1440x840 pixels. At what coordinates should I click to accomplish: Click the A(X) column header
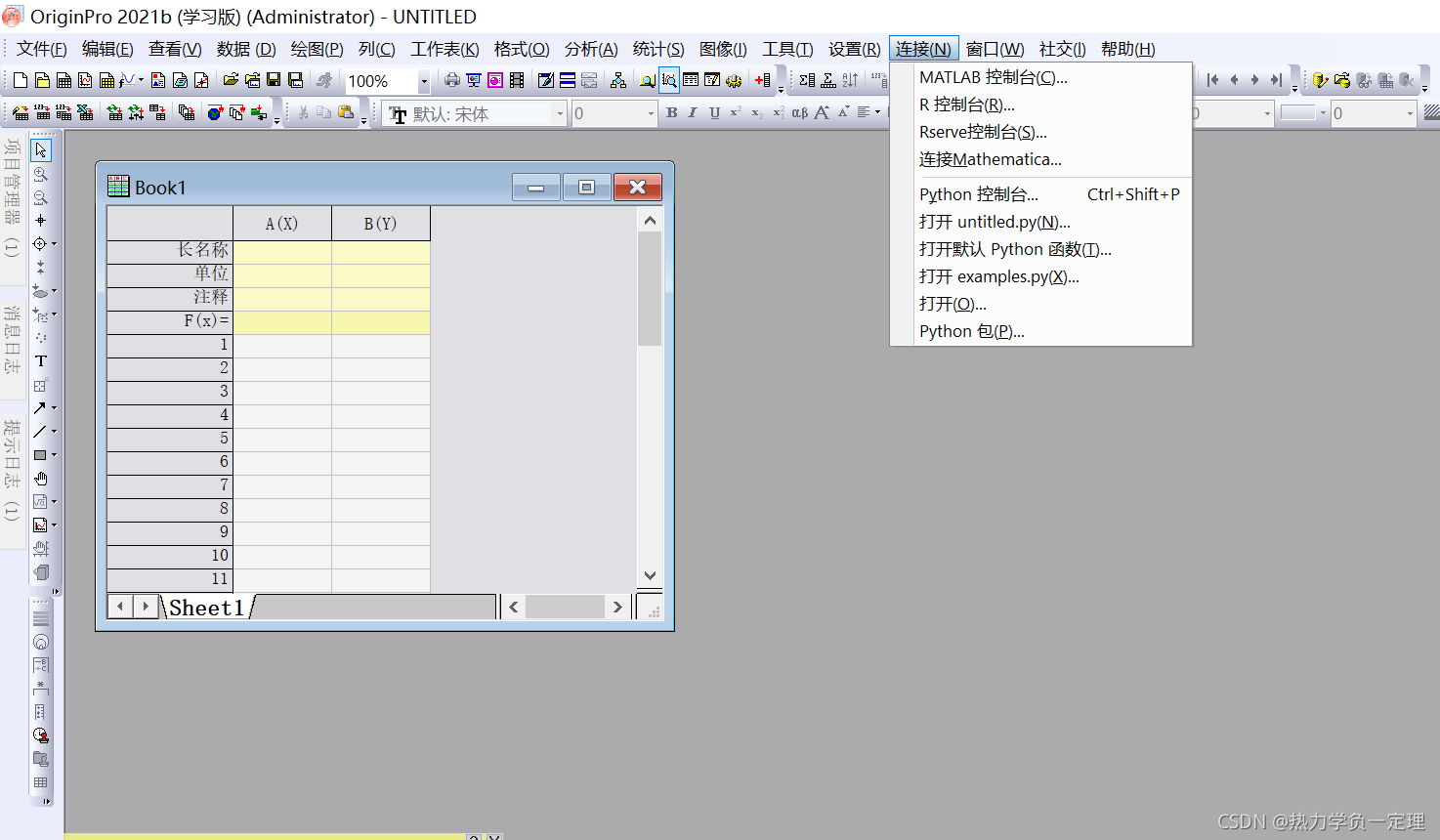pyautogui.click(x=281, y=224)
